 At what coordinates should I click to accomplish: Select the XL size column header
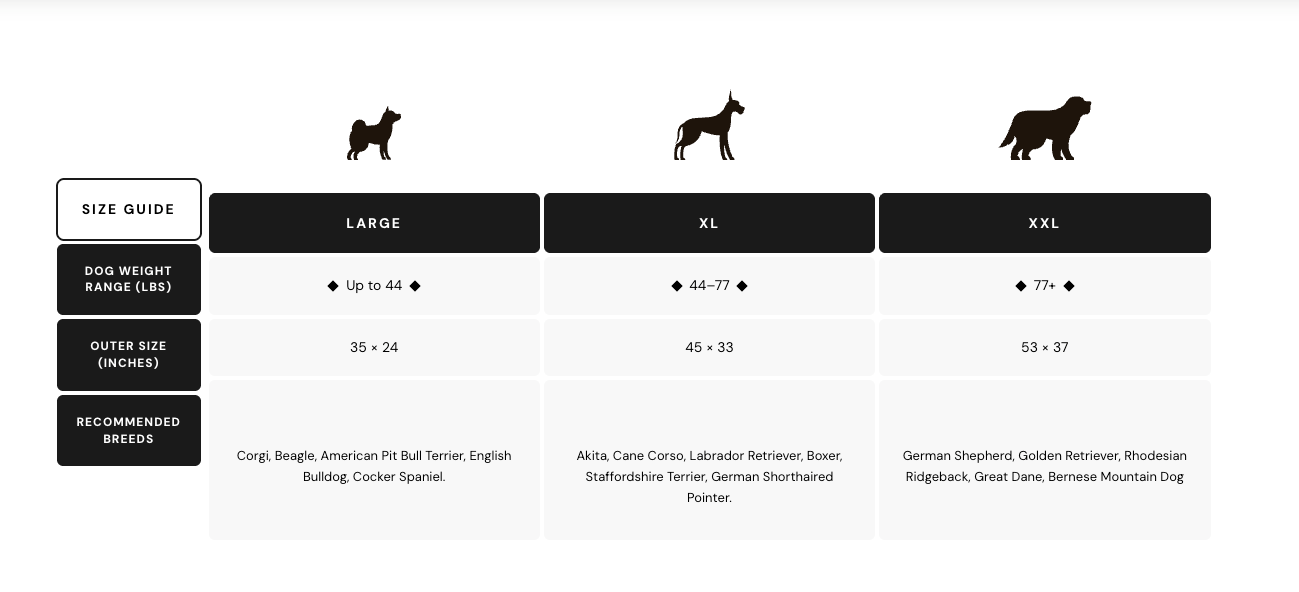click(709, 223)
